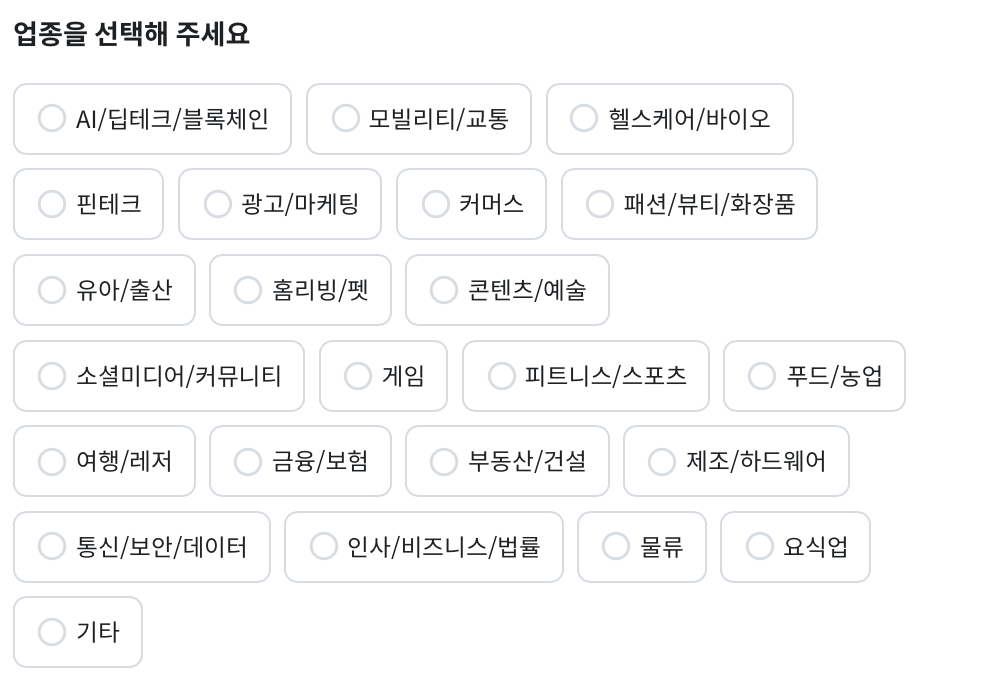Viewport: 982px width, 682px height.
Task: Choose 통신/보안/데이터 as the industry
Action: pyautogui.click(x=52, y=547)
